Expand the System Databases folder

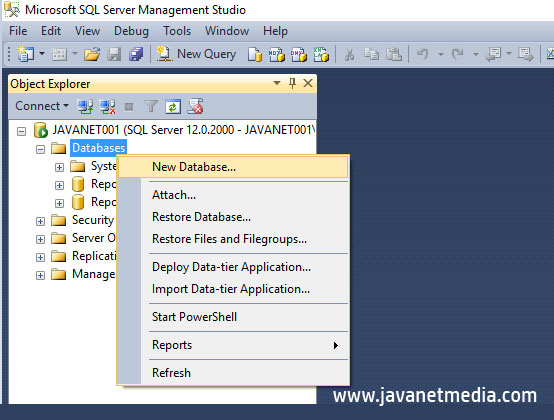(x=59, y=167)
